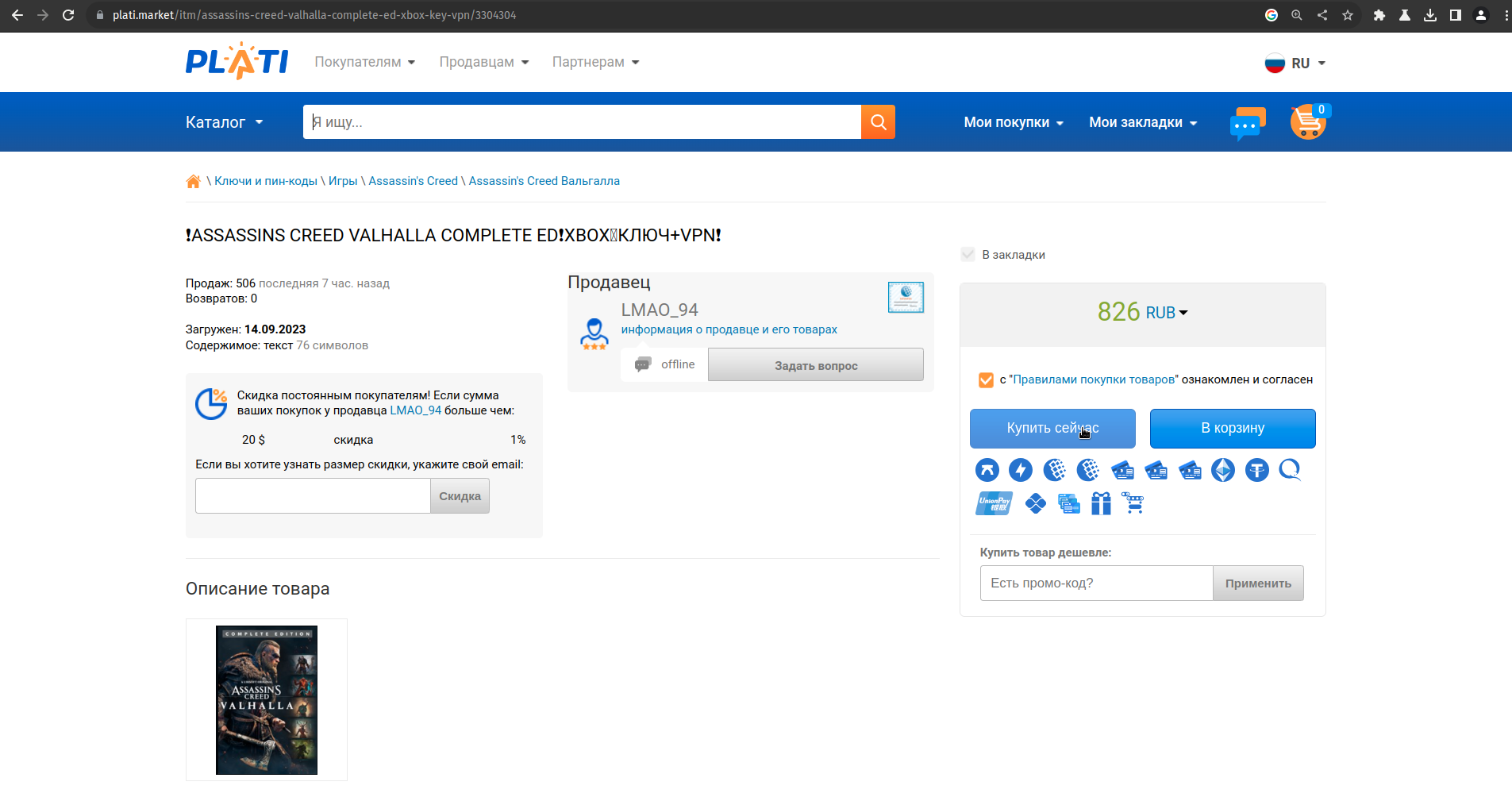Click seller name LMAO_94 heading
This screenshot has width=1512, height=801.
(x=660, y=310)
